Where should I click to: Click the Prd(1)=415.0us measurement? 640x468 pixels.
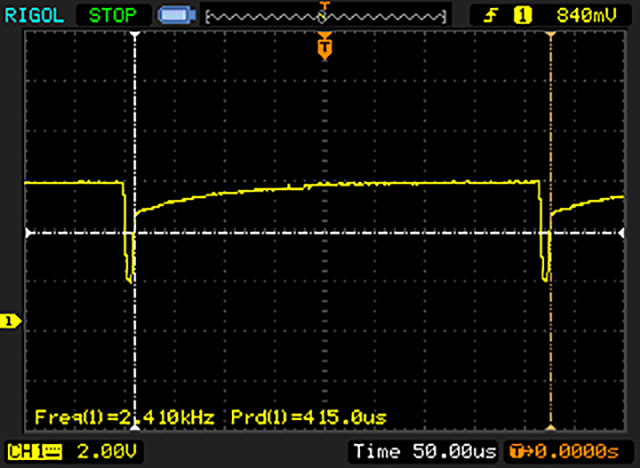pyautogui.click(x=309, y=417)
